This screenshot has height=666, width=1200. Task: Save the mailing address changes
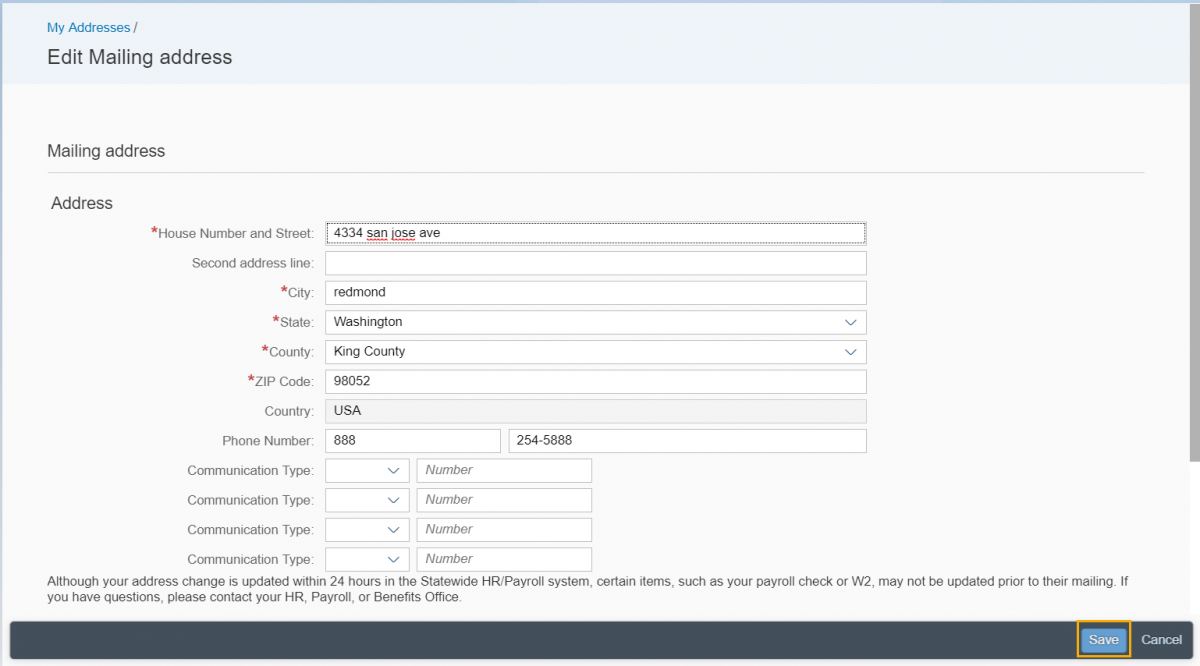coord(1103,640)
